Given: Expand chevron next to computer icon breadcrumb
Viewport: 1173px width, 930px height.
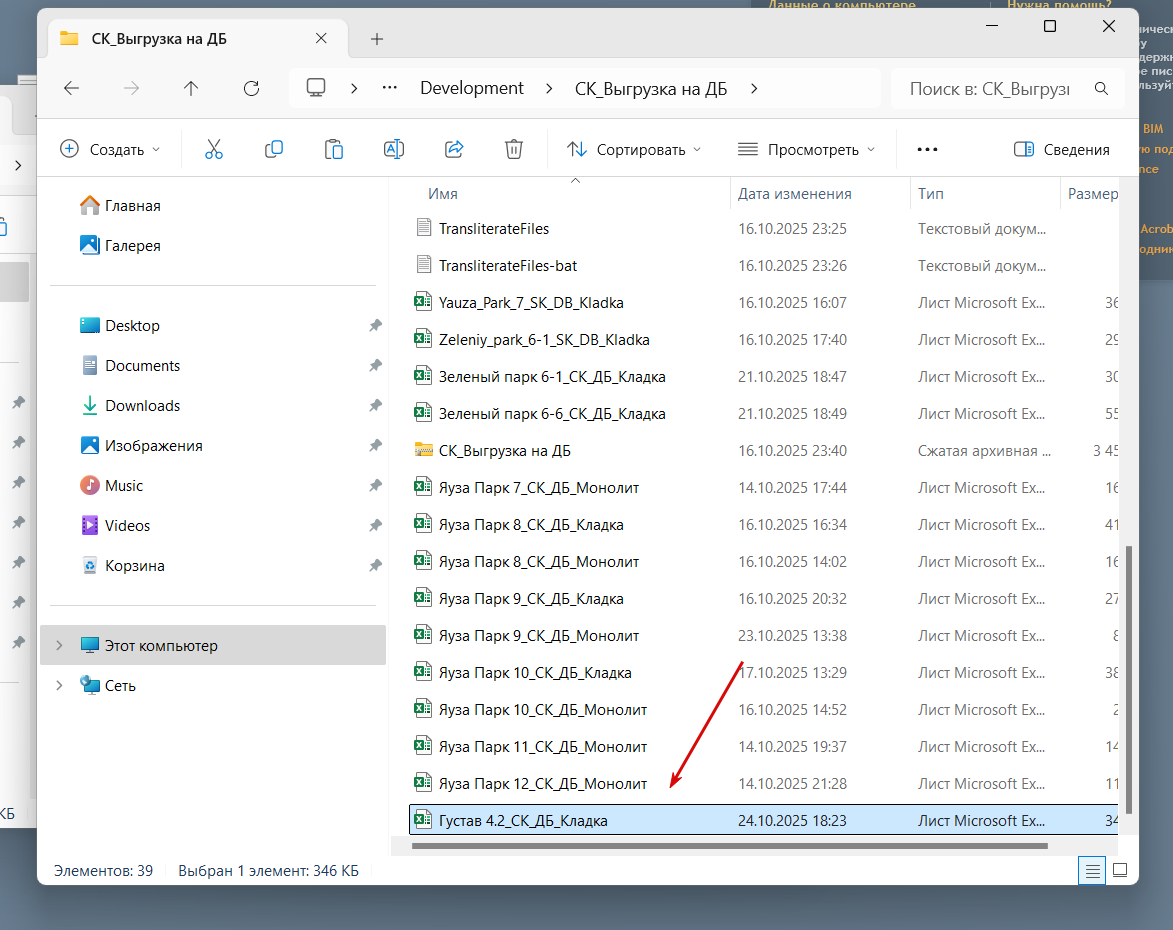Looking at the screenshot, I should click(x=354, y=88).
